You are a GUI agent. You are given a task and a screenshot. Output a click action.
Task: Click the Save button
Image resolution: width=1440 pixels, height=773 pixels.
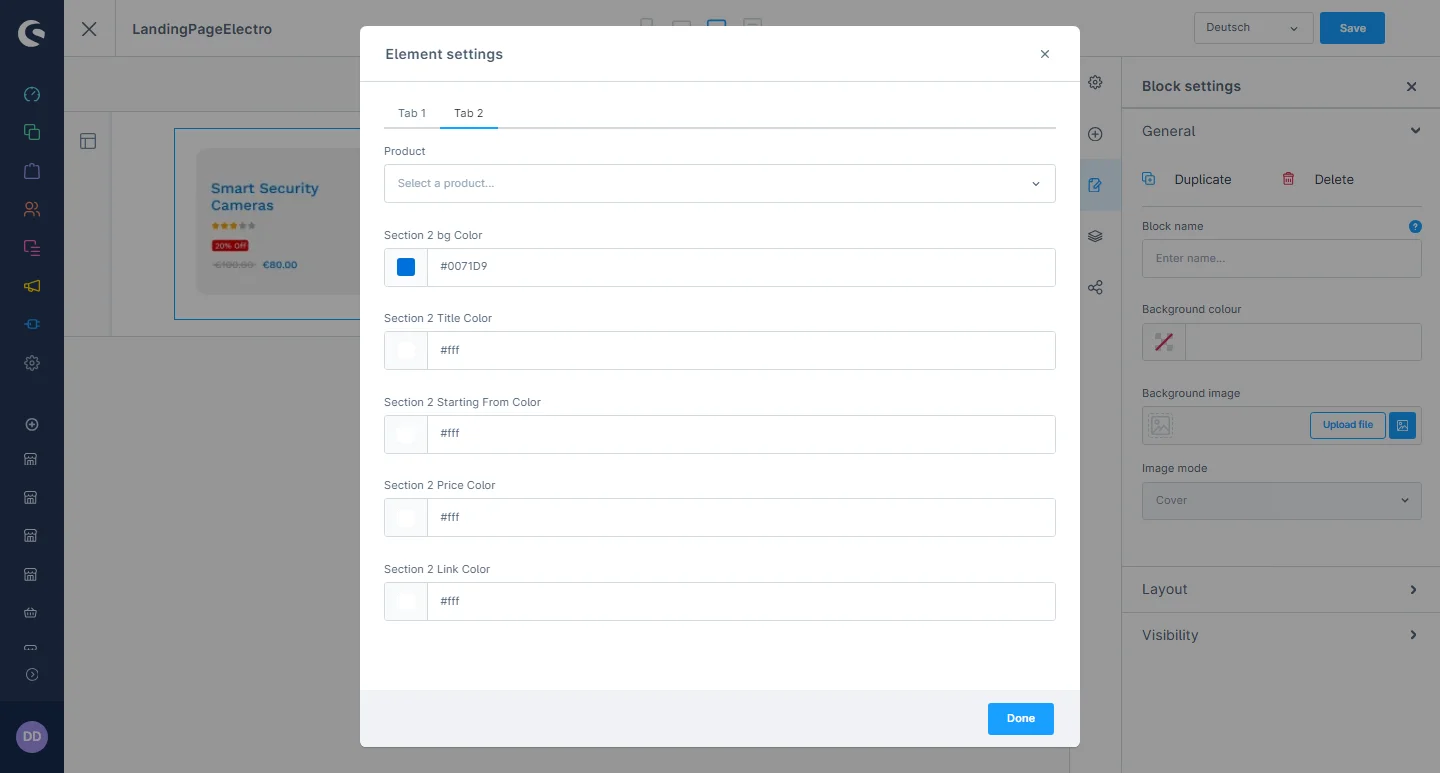[1352, 28]
